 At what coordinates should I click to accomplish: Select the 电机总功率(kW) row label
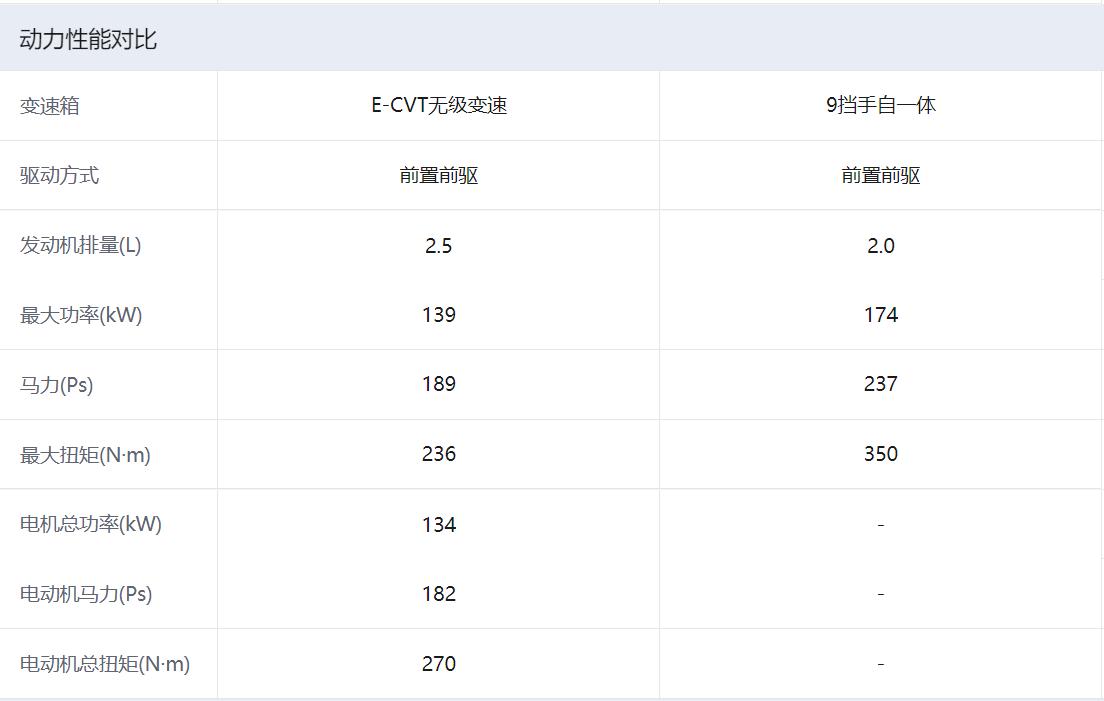[91, 524]
